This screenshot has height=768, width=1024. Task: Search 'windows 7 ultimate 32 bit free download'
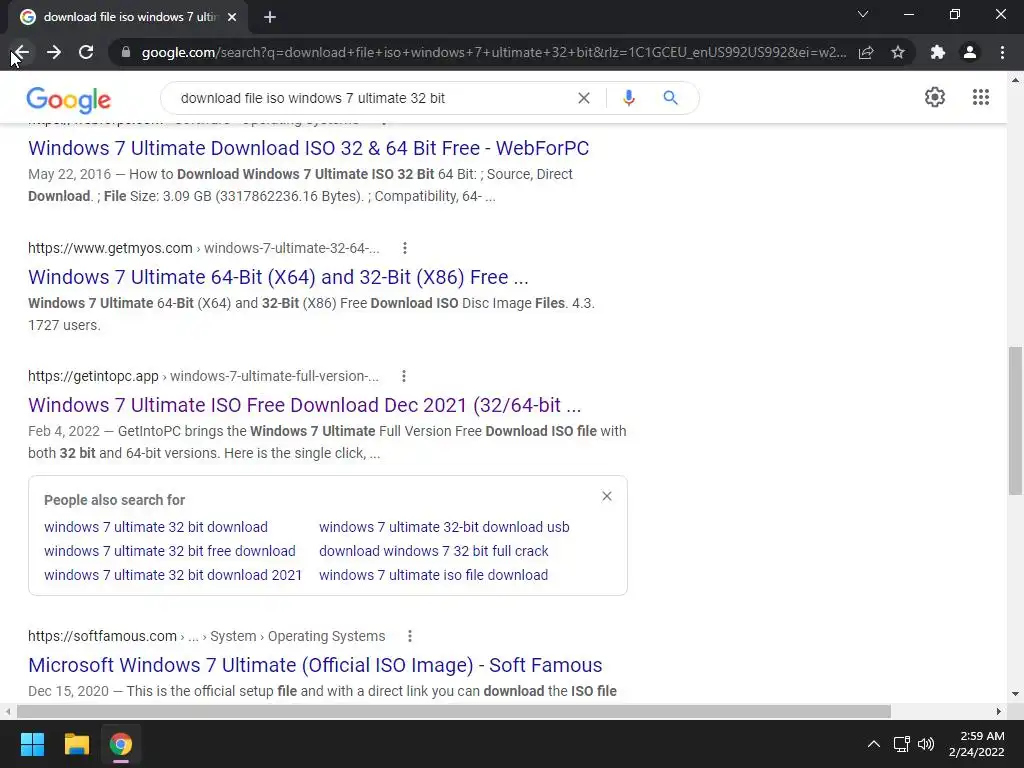click(x=170, y=551)
